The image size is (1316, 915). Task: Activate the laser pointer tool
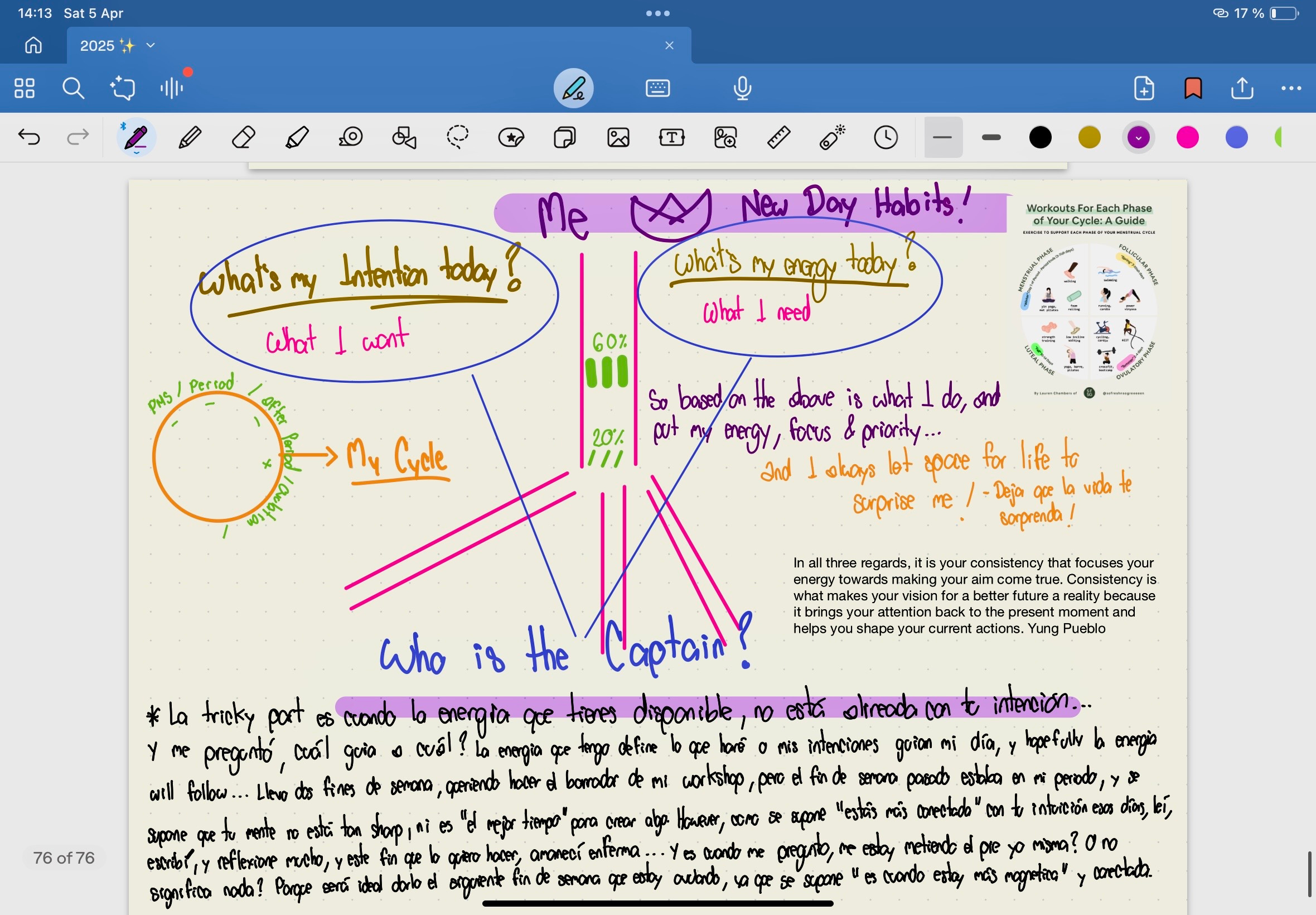832,138
